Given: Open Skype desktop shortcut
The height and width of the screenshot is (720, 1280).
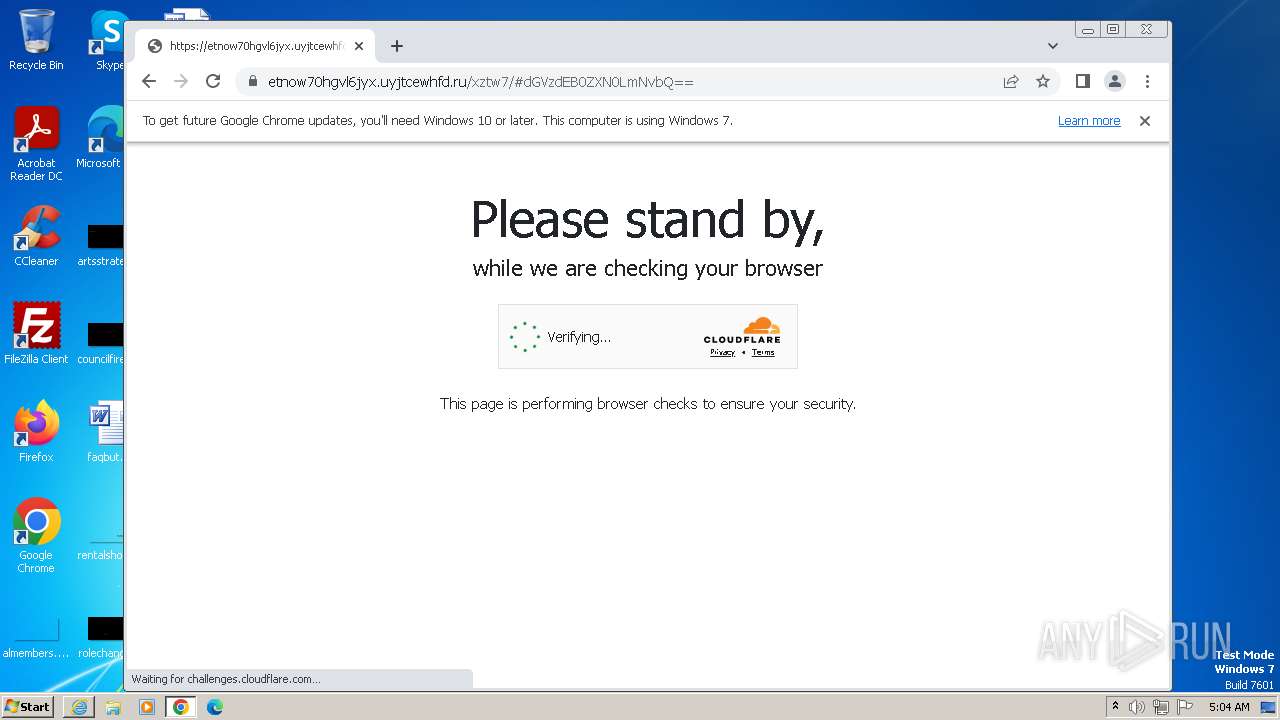Looking at the screenshot, I should point(107,40).
